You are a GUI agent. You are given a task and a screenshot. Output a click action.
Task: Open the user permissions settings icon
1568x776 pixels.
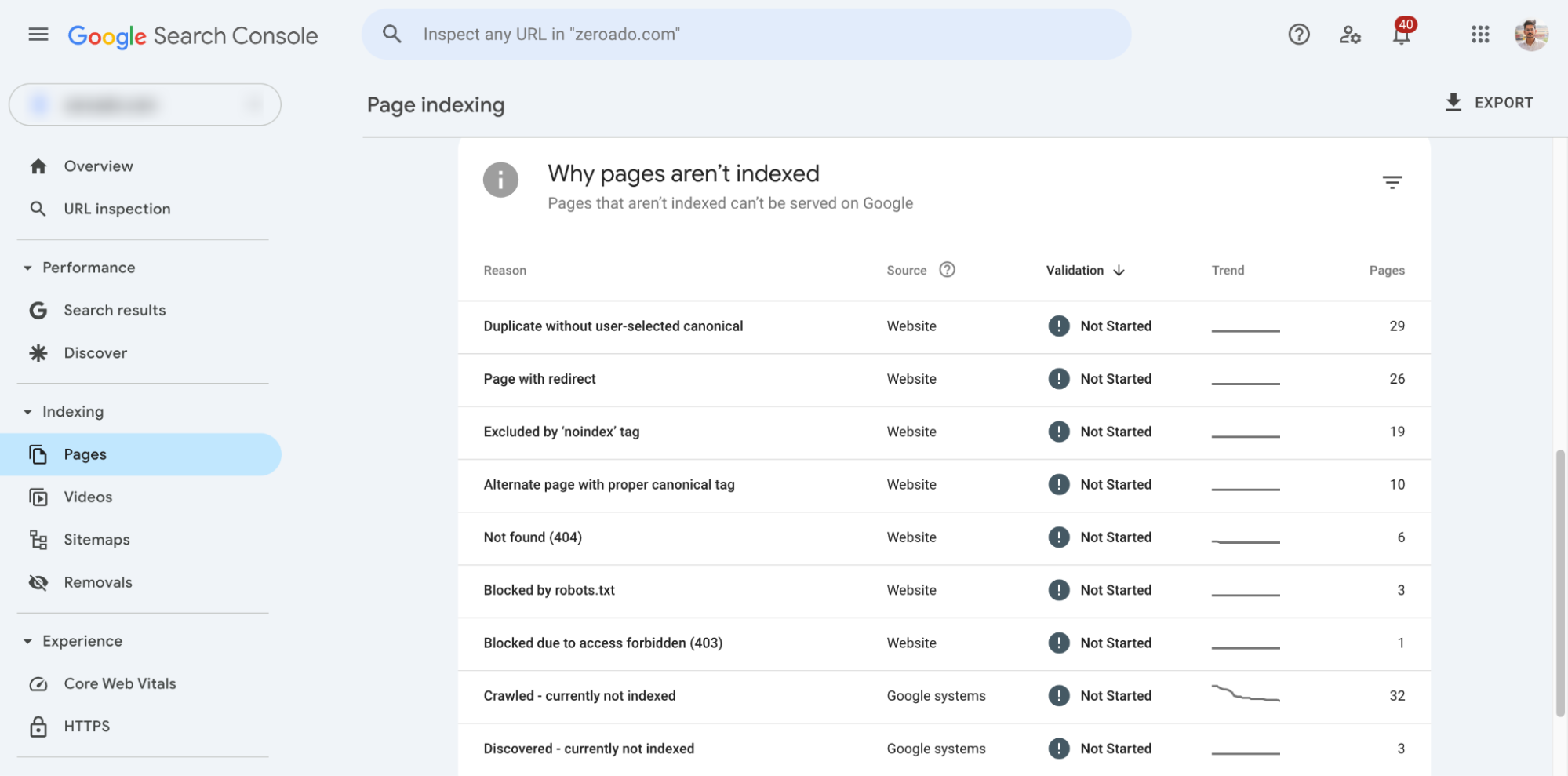point(1350,35)
